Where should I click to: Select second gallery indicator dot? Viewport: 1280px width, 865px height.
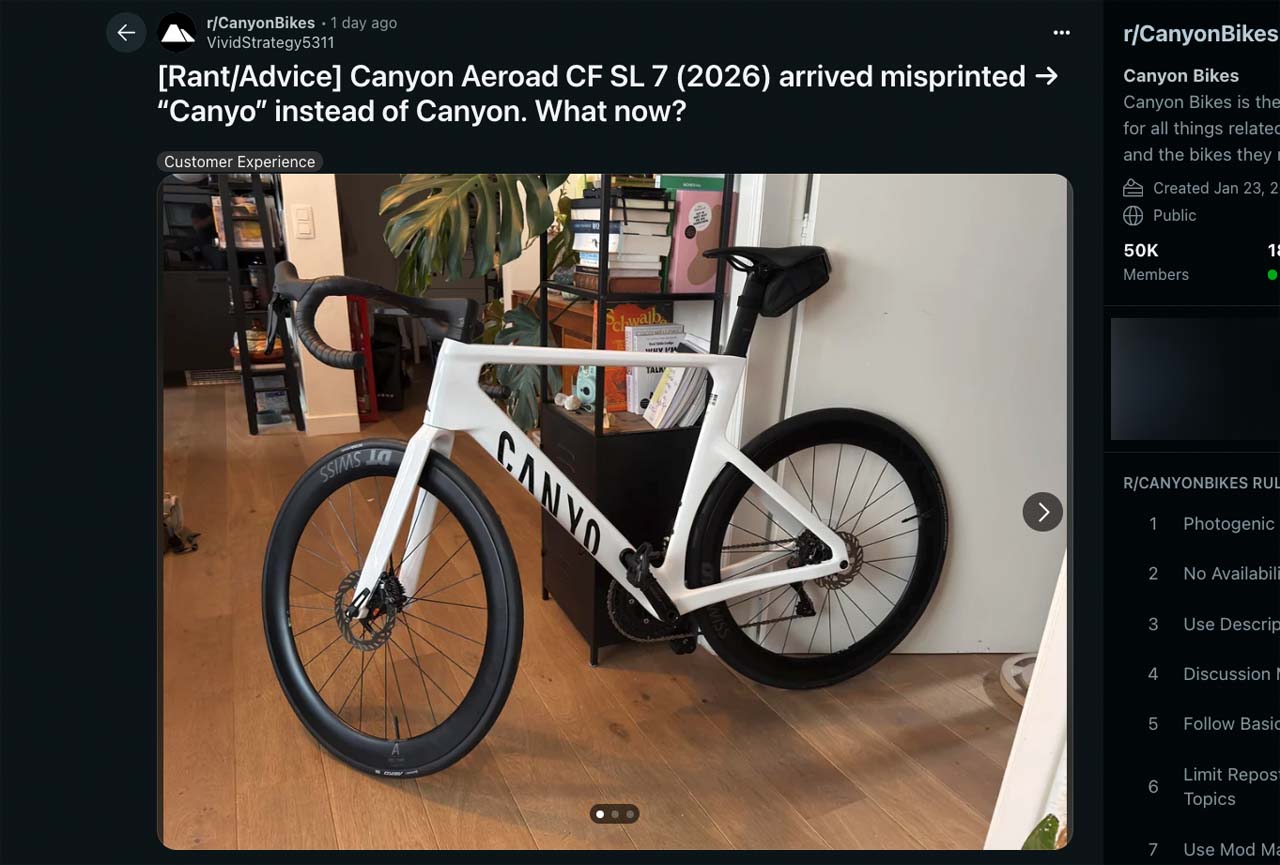[x=615, y=814]
